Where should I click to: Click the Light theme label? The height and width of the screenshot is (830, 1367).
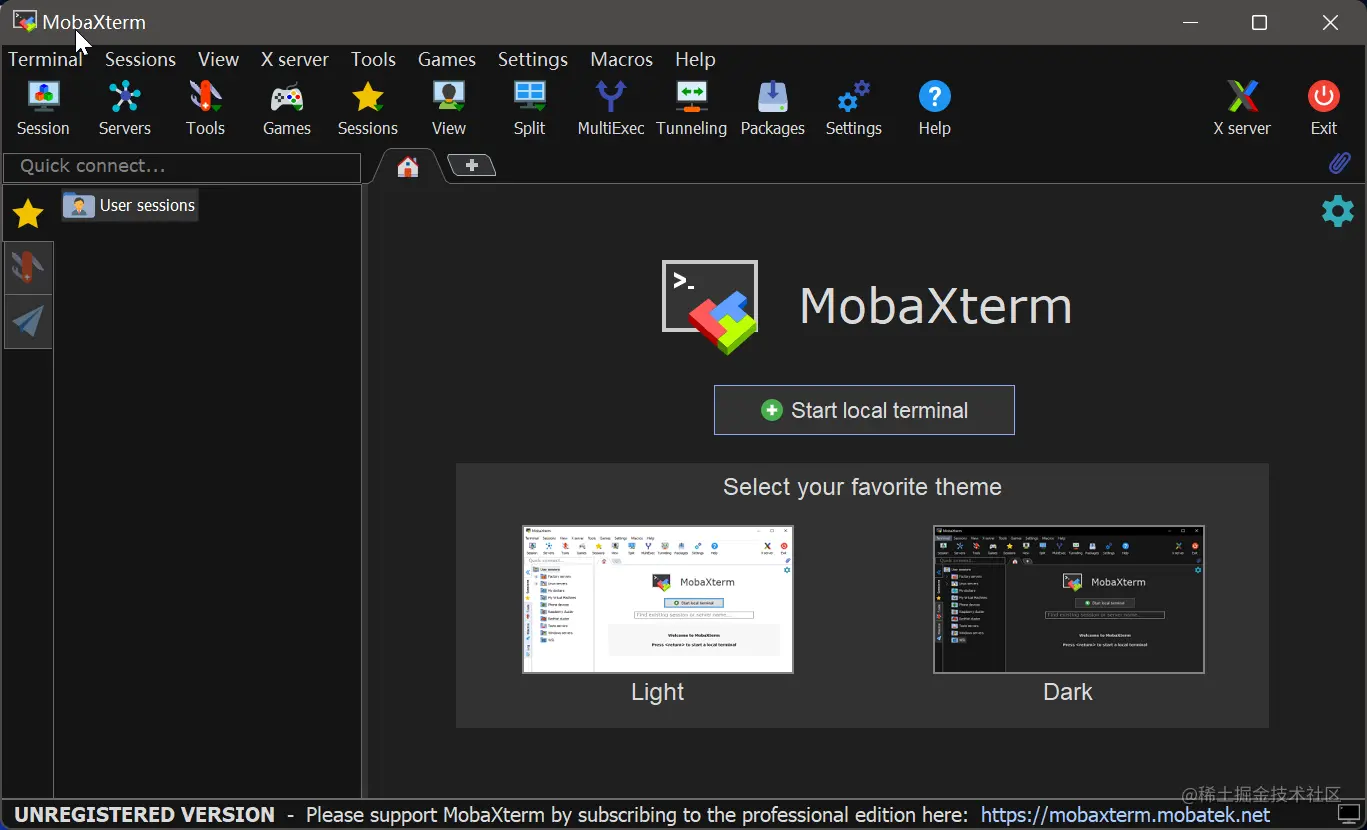(658, 692)
